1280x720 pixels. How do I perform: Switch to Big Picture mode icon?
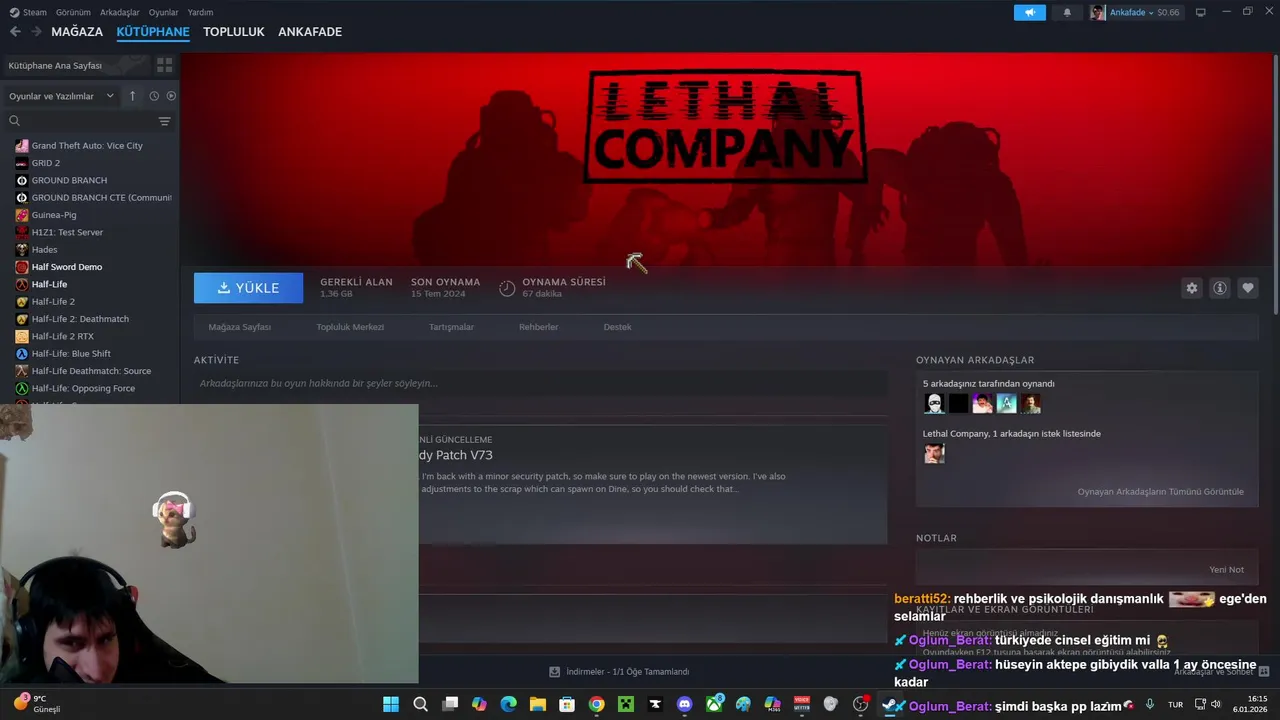pos(1201,13)
